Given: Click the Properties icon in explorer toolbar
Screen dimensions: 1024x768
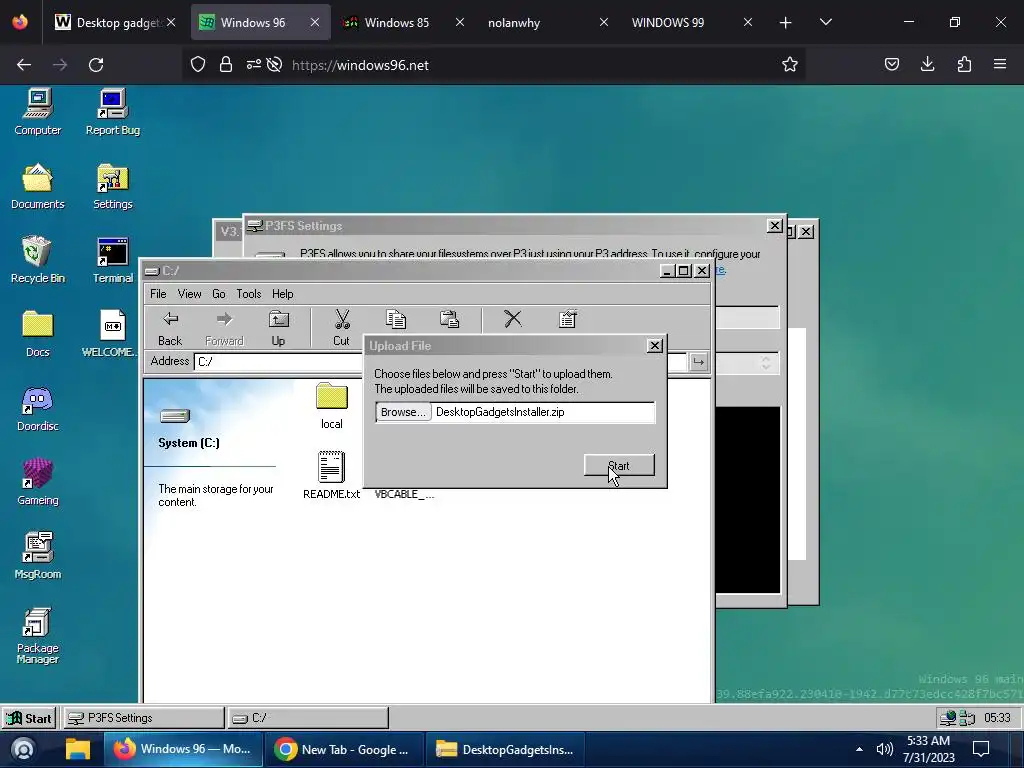Looking at the screenshot, I should click(568, 319).
